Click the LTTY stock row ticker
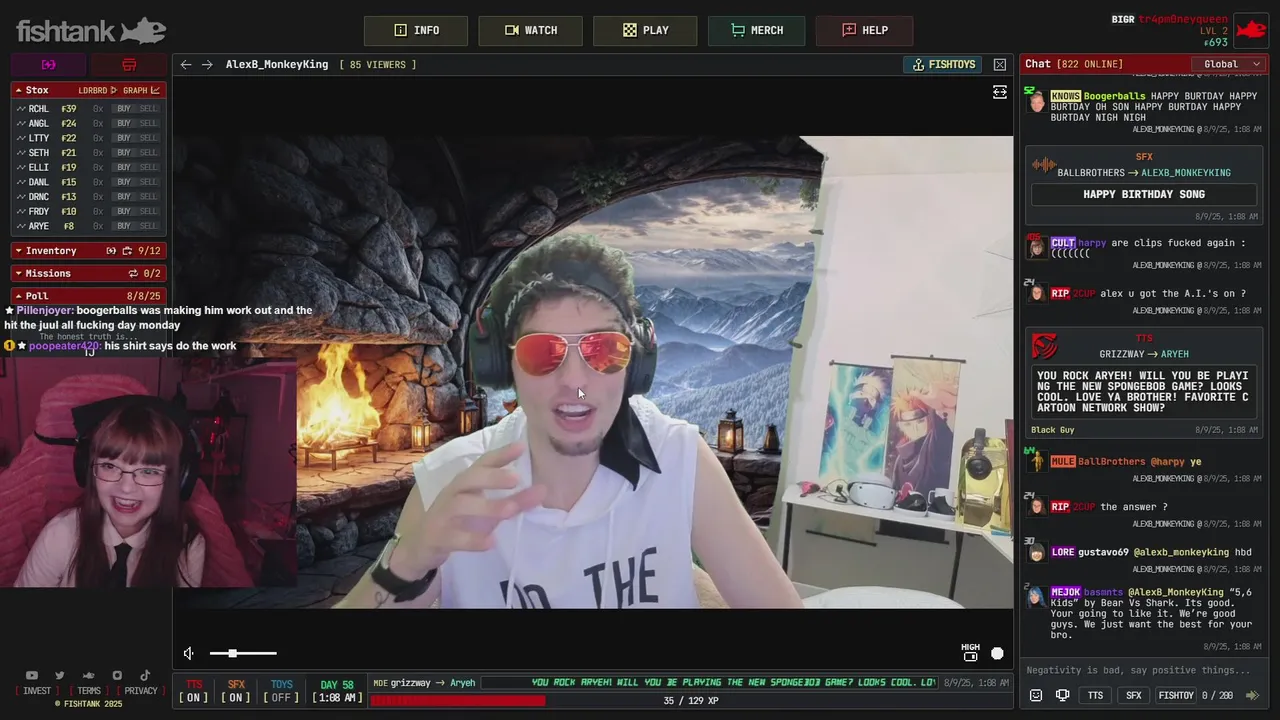 39,138
